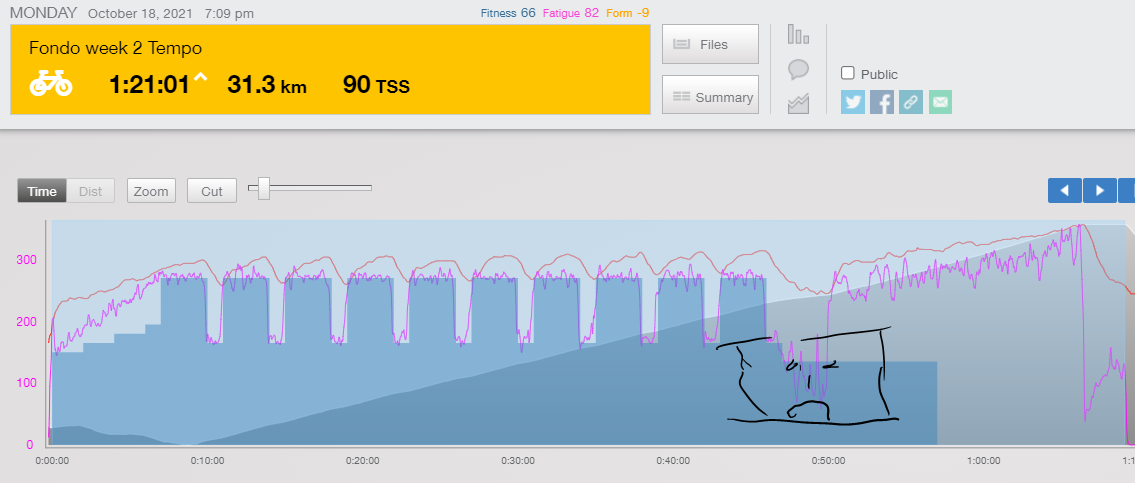Open the workout comments speech bubble
The width and height of the screenshot is (1135, 483).
point(798,69)
